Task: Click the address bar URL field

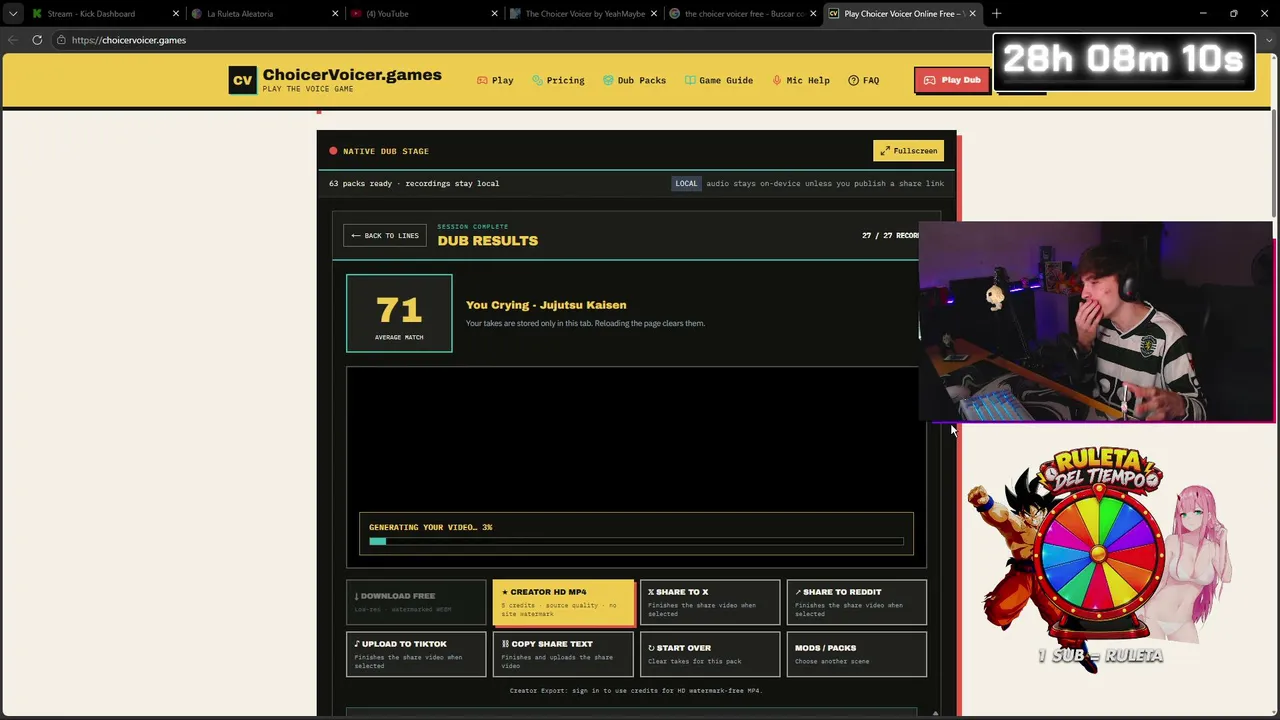Action: tap(520, 40)
